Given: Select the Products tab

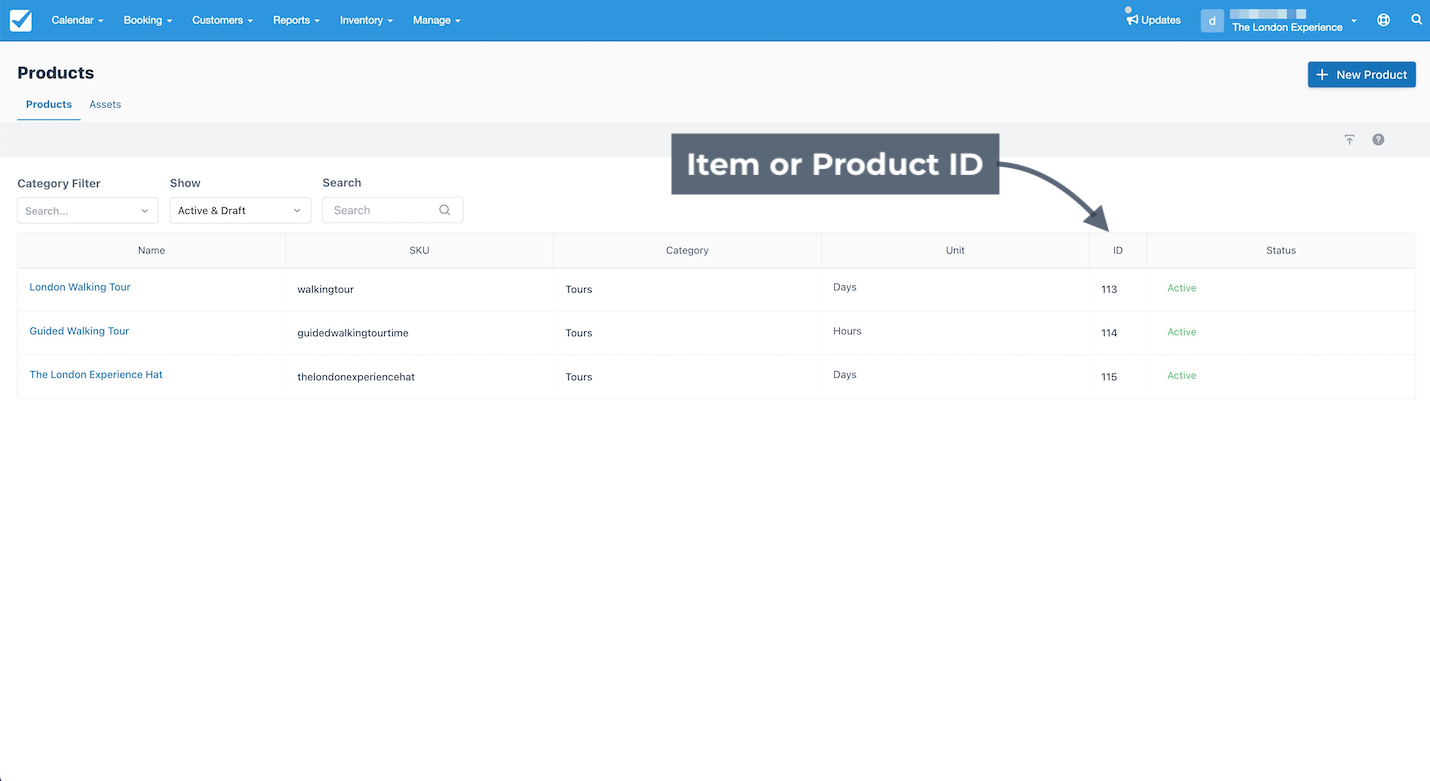Looking at the screenshot, I should coord(49,104).
